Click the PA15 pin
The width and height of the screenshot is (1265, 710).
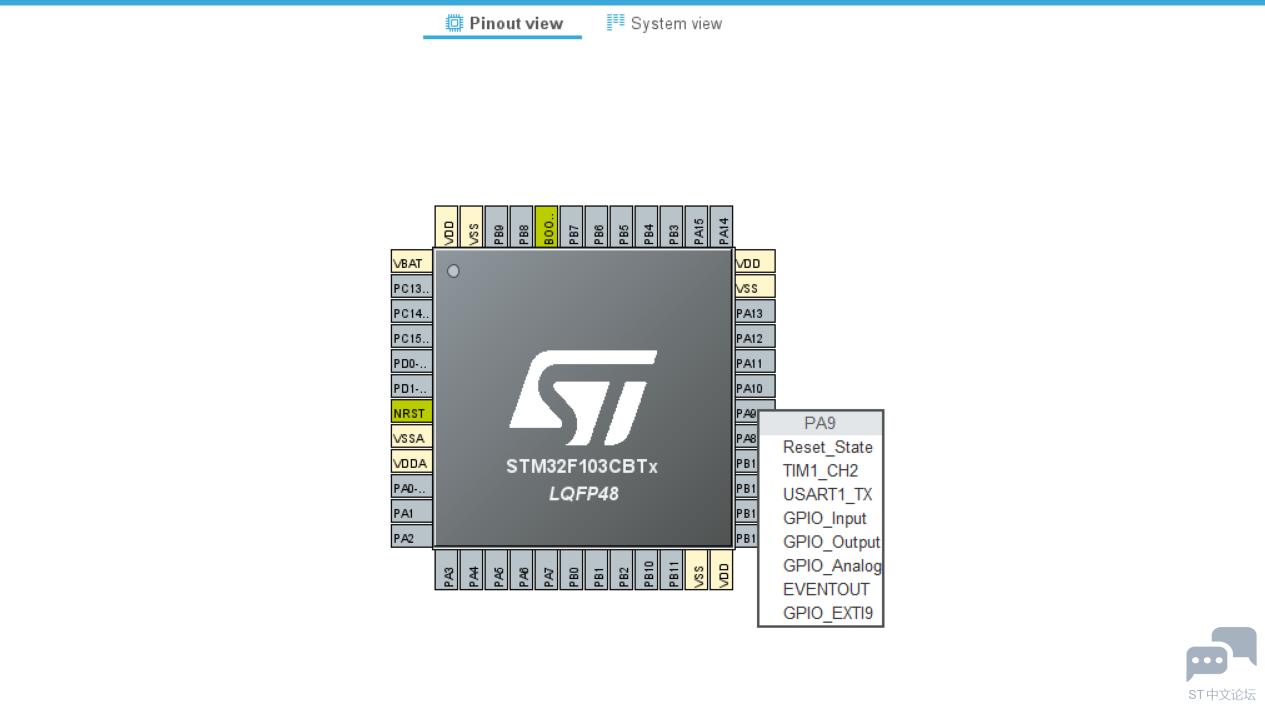click(x=697, y=227)
